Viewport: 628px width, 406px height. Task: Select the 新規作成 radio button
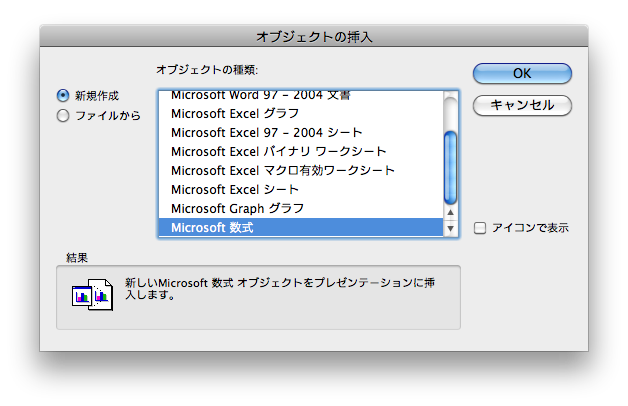coord(64,96)
